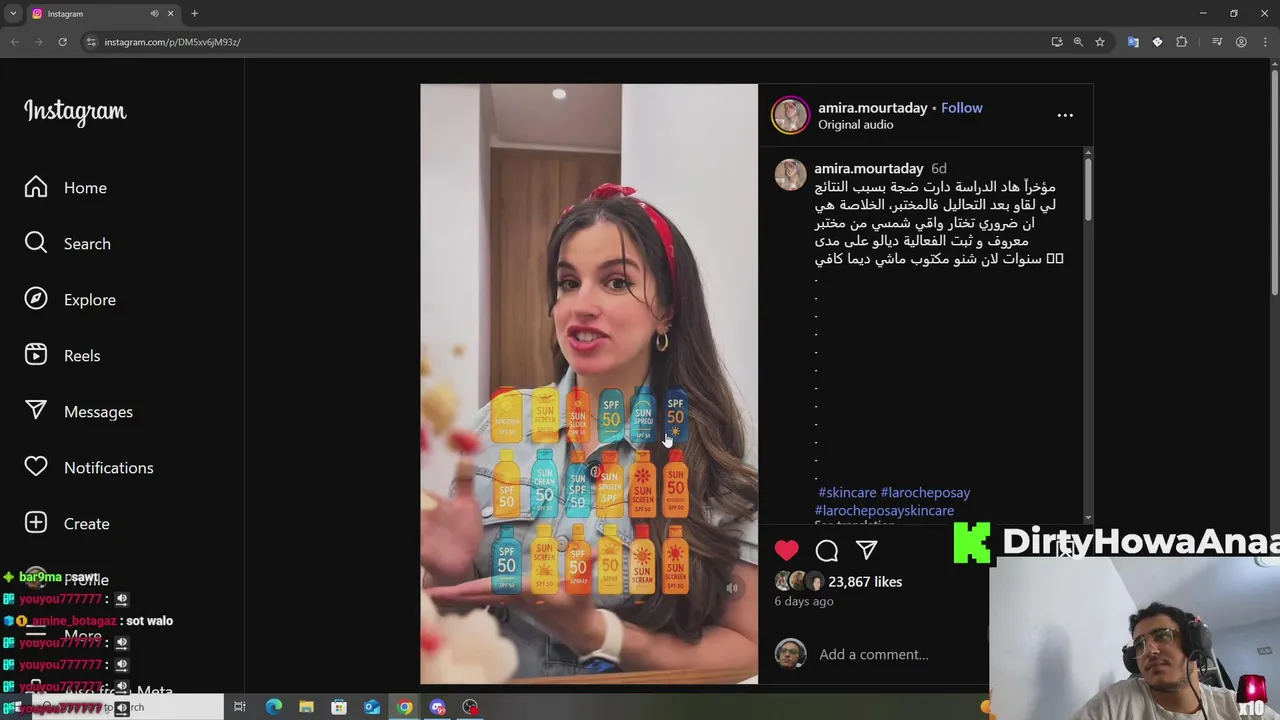Share post with paper plane icon

[867, 550]
